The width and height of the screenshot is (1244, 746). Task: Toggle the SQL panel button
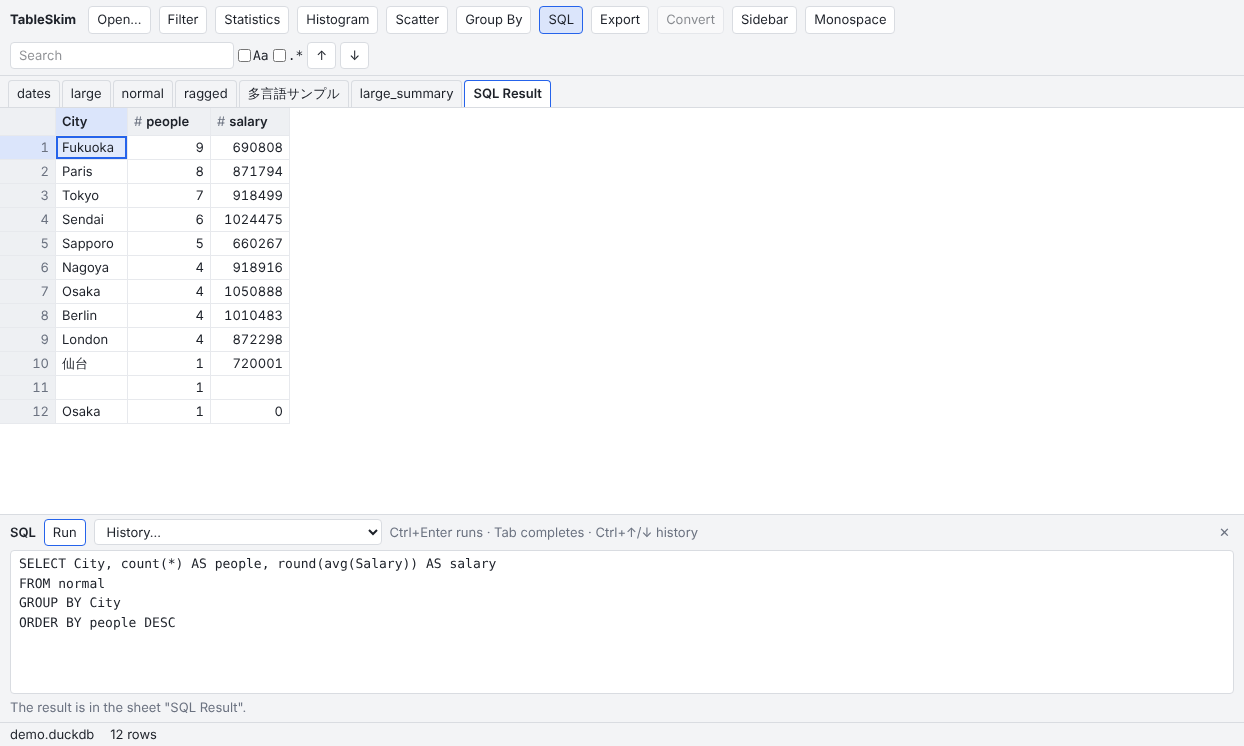click(x=561, y=20)
